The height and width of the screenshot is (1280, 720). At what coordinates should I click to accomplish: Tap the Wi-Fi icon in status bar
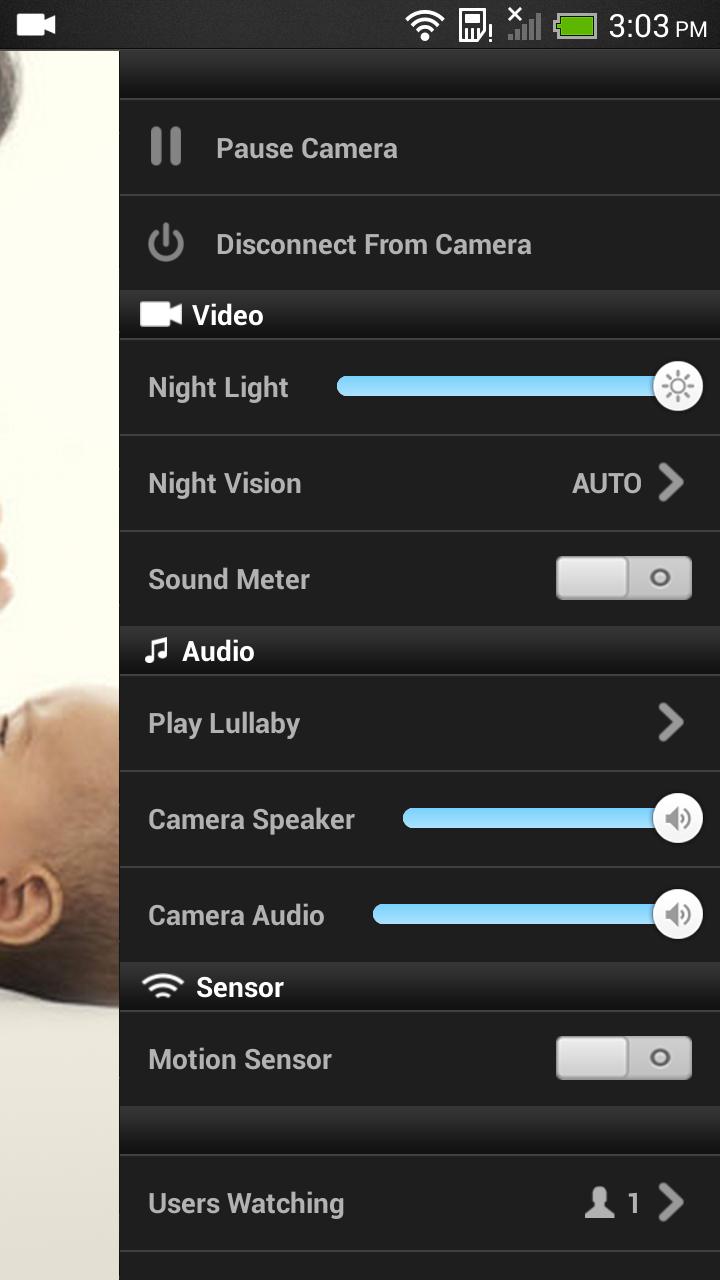425,25
